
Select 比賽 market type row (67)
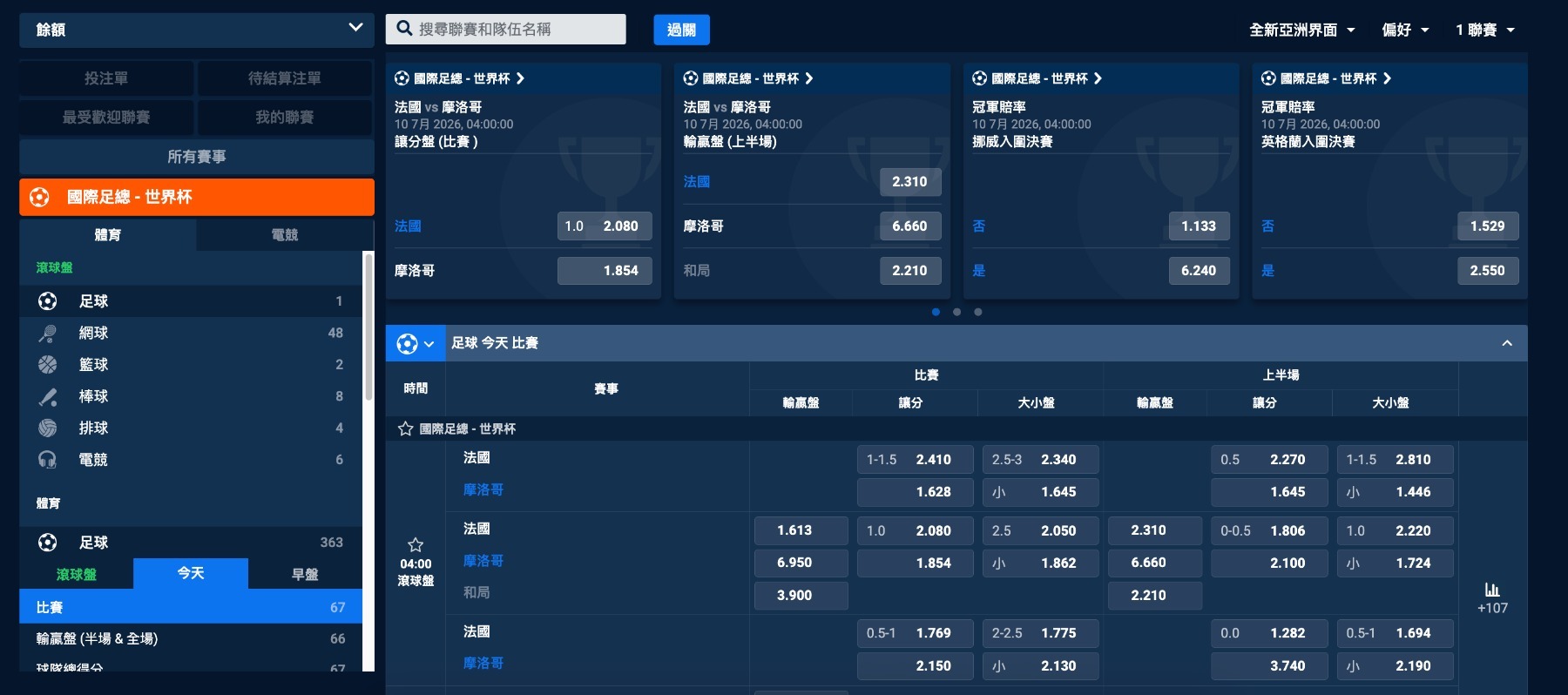click(191, 607)
